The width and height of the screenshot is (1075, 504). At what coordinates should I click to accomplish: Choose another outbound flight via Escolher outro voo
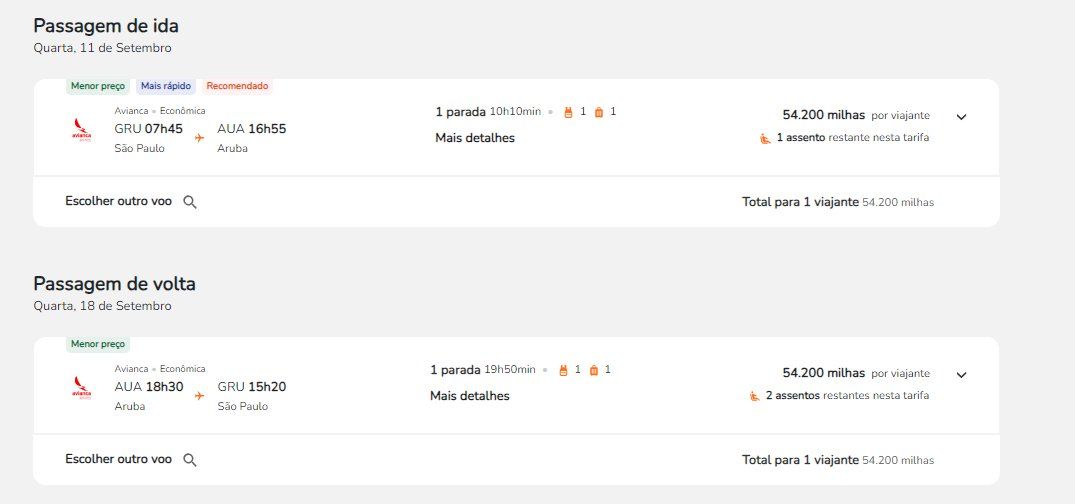[119, 201]
